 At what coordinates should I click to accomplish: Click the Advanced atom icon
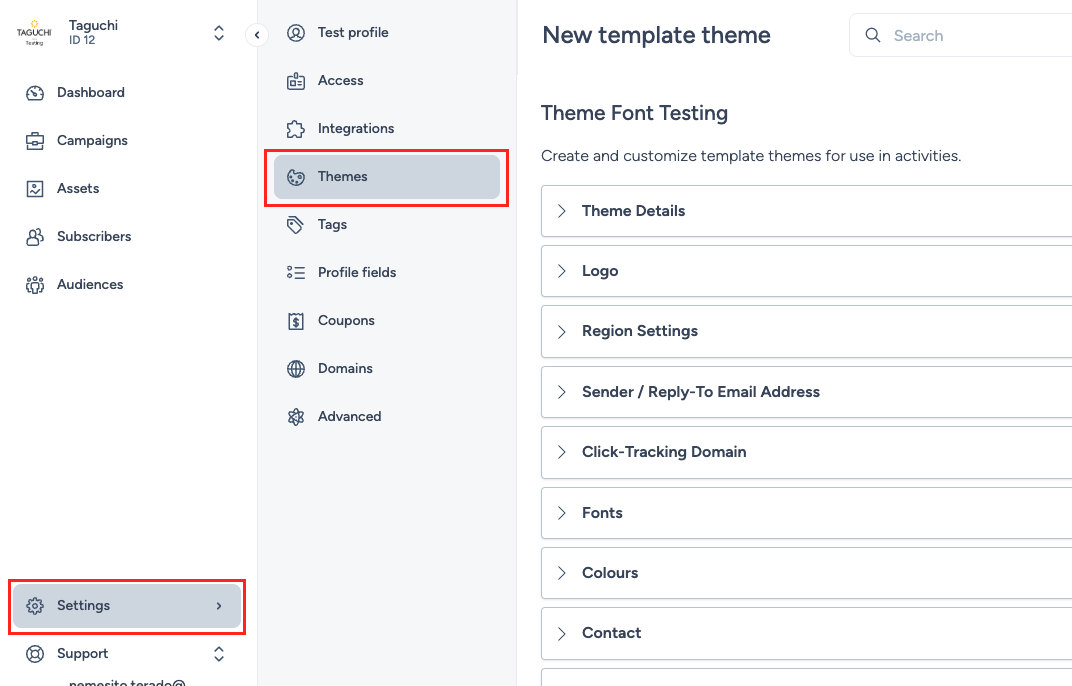(296, 417)
